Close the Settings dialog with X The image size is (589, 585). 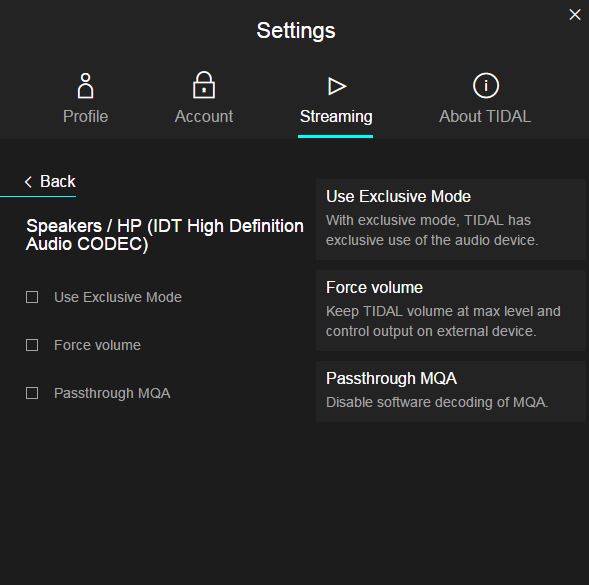pos(575,15)
